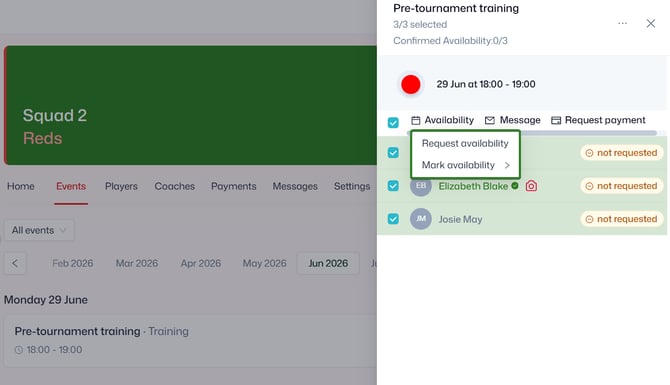Click the envelope Message icon
Image resolution: width=670 pixels, height=385 pixels.
coord(490,120)
